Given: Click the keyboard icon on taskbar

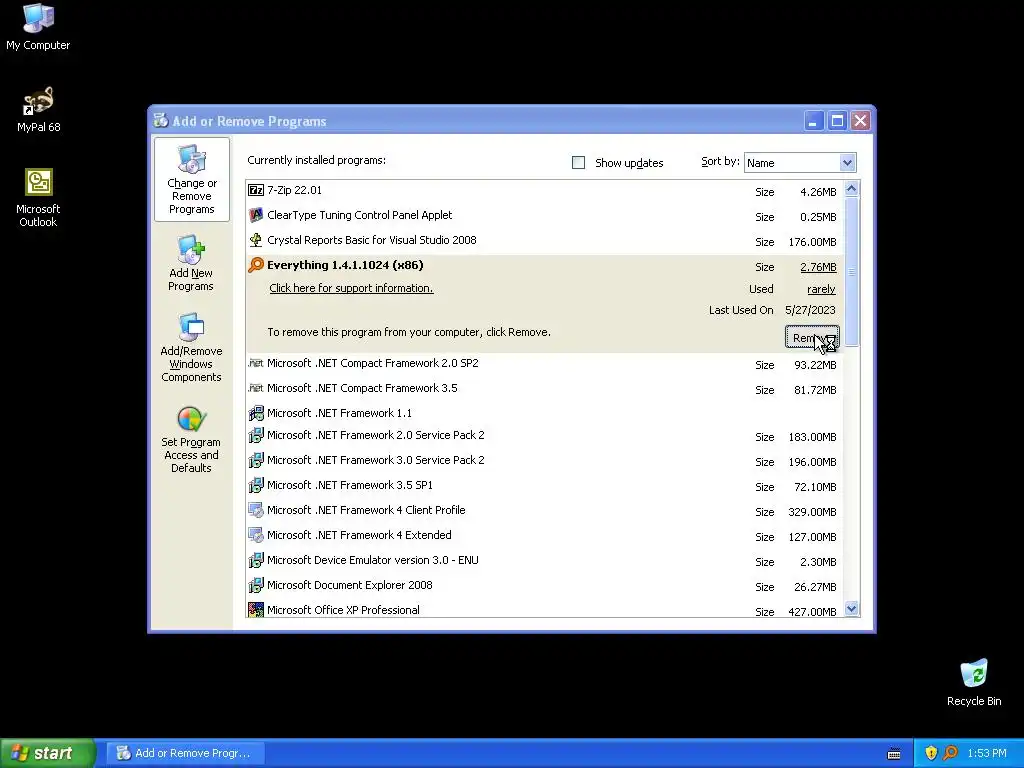Looking at the screenshot, I should click(894, 754).
